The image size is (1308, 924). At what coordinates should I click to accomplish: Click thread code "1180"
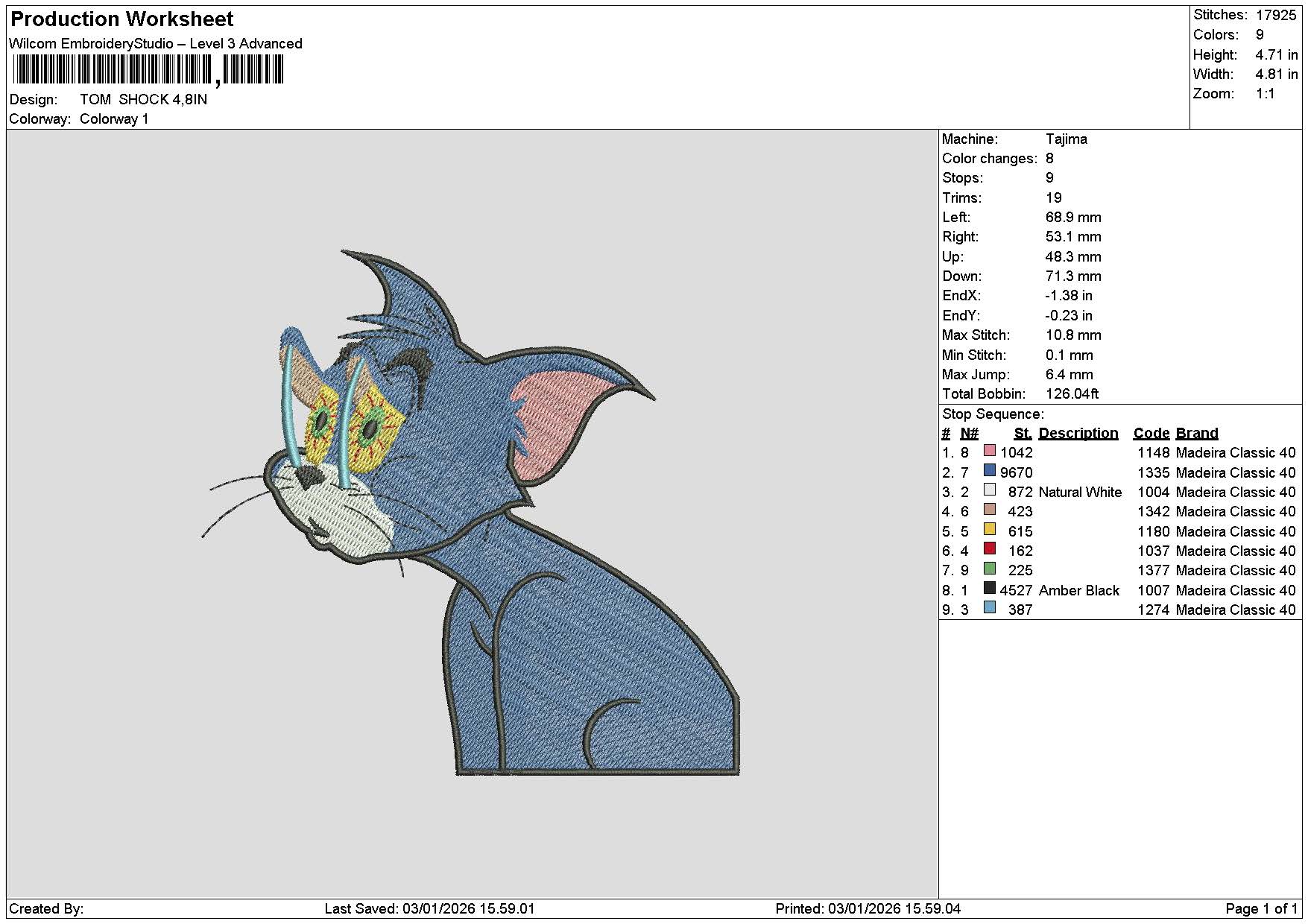click(1154, 532)
